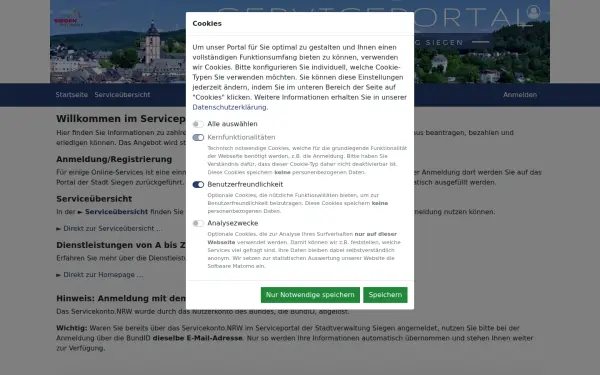Toggle the Alle auswählen switch

198,124
